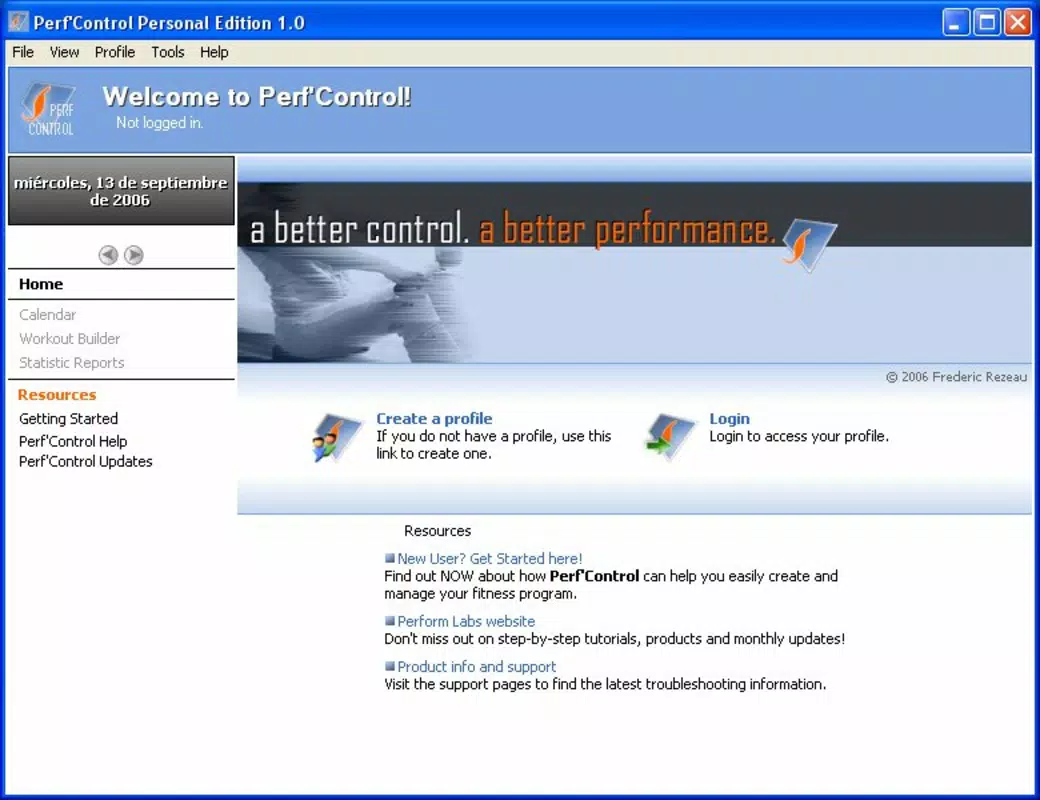The height and width of the screenshot is (800, 1040).
Task: Click the logo emblem on the banner
Action: (x=810, y=243)
